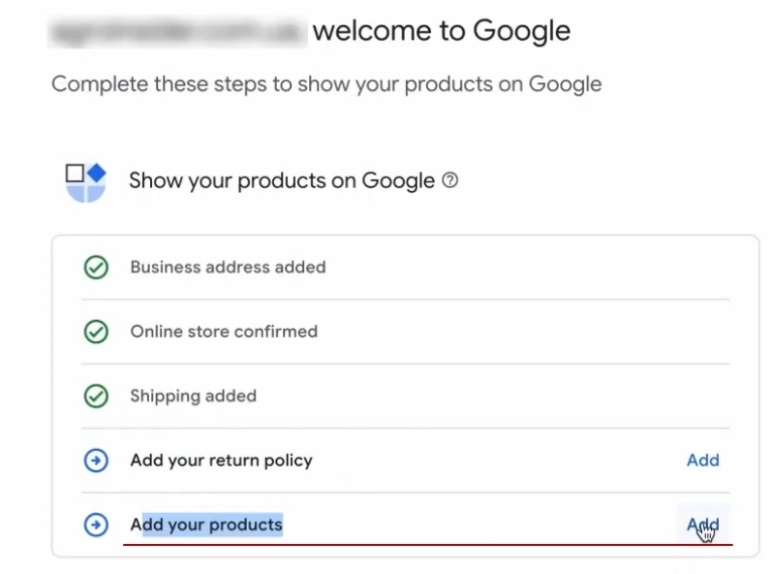
Task: Click green checkmark next to Shipping added
Action: click(96, 396)
